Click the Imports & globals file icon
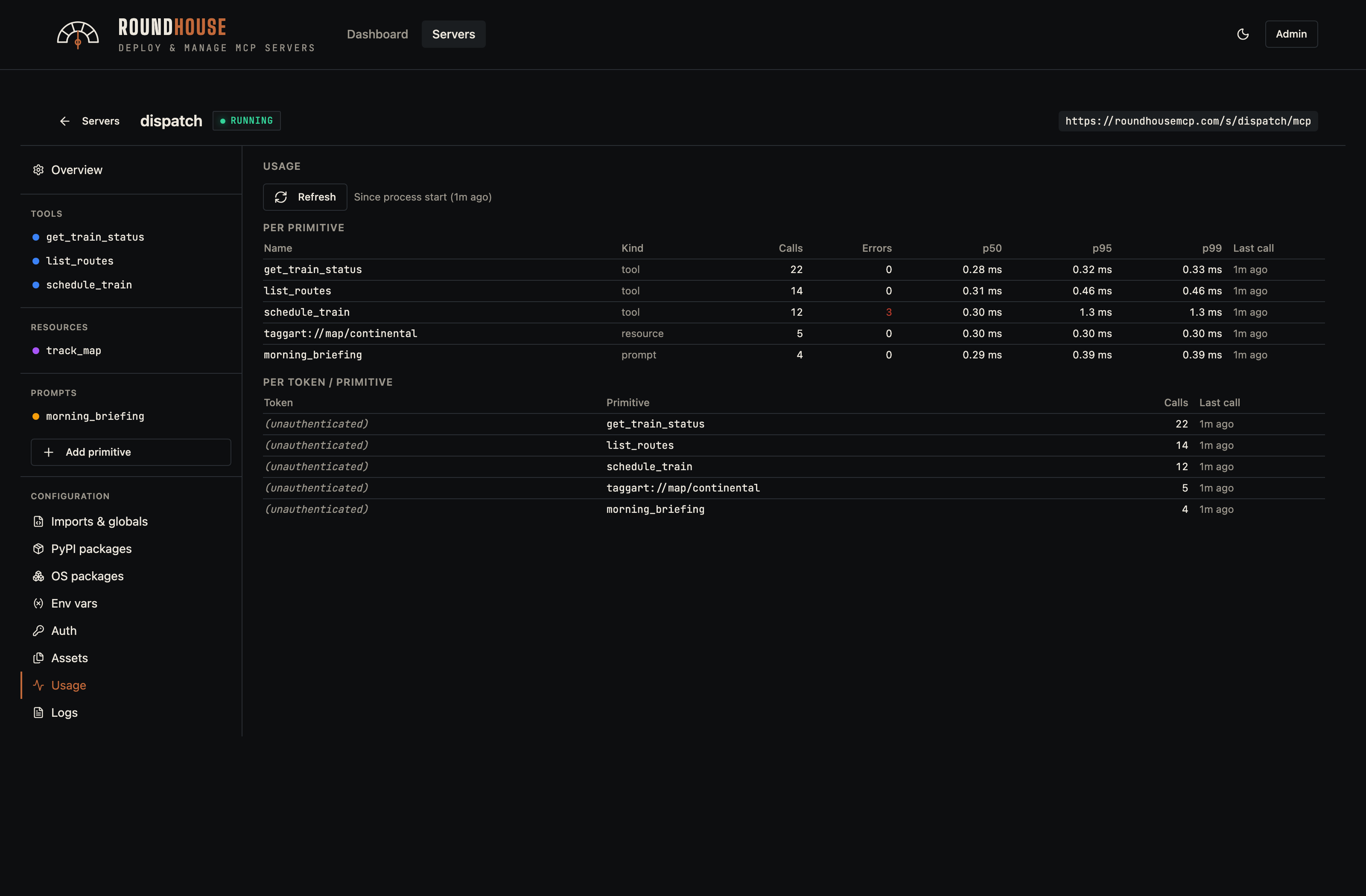The image size is (1366, 896). [x=38, y=521]
